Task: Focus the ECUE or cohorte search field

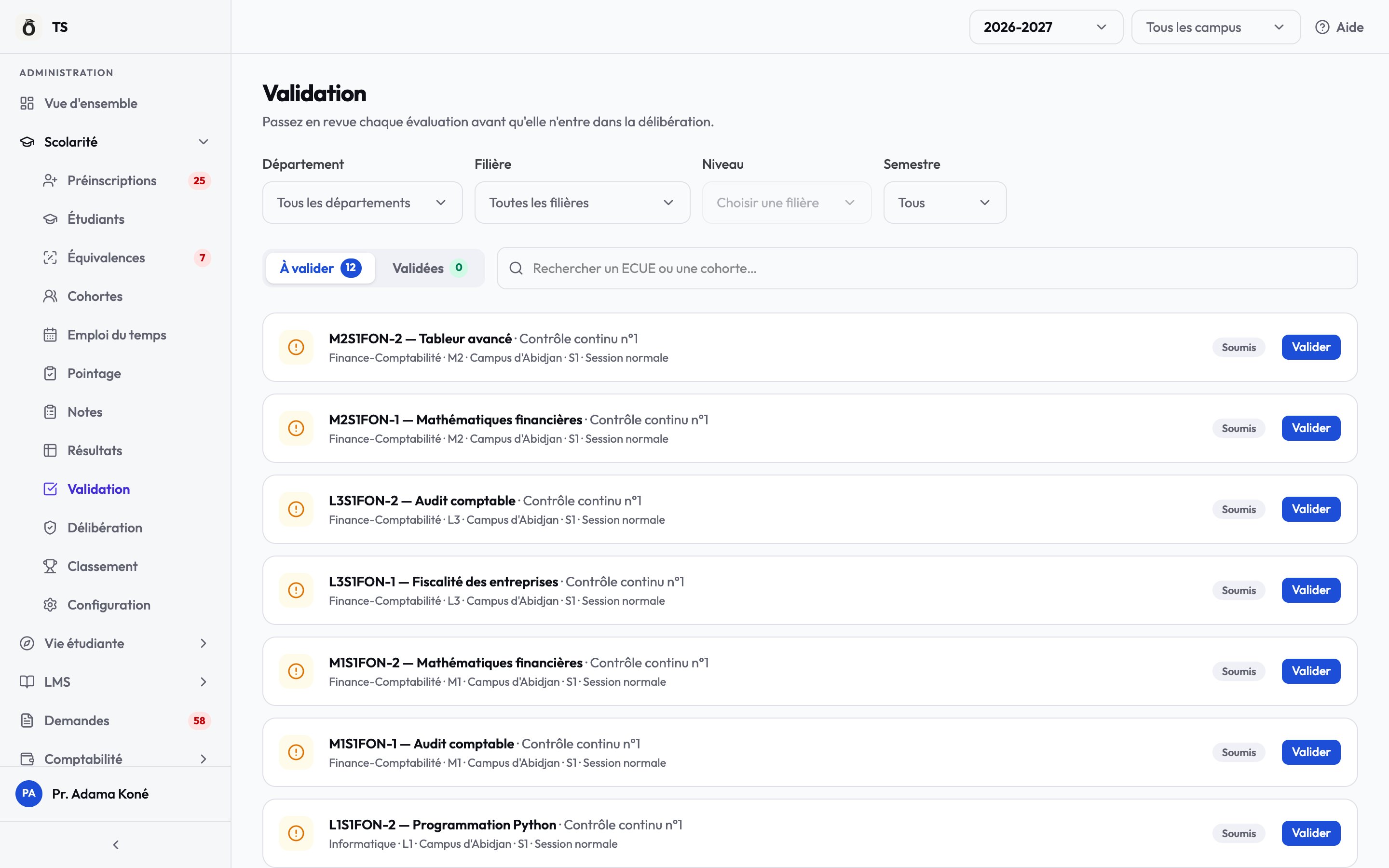Action: (x=926, y=268)
